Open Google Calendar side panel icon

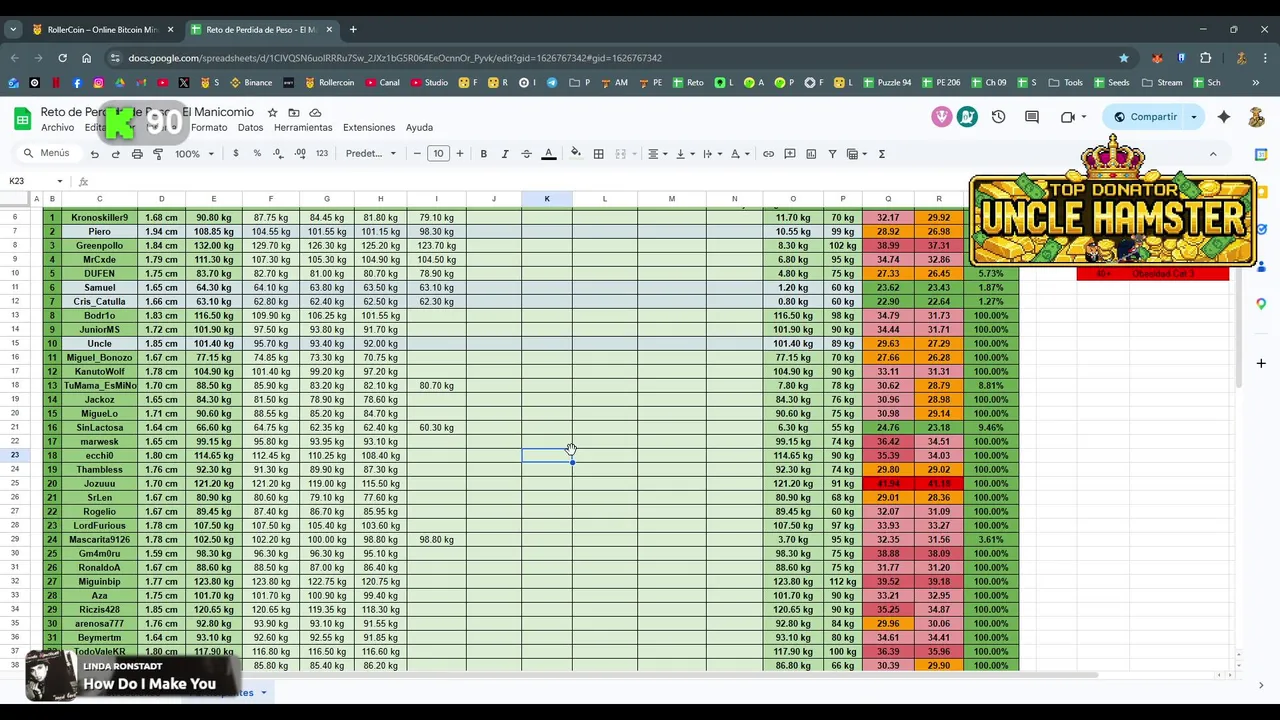pyautogui.click(x=1261, y=154)
